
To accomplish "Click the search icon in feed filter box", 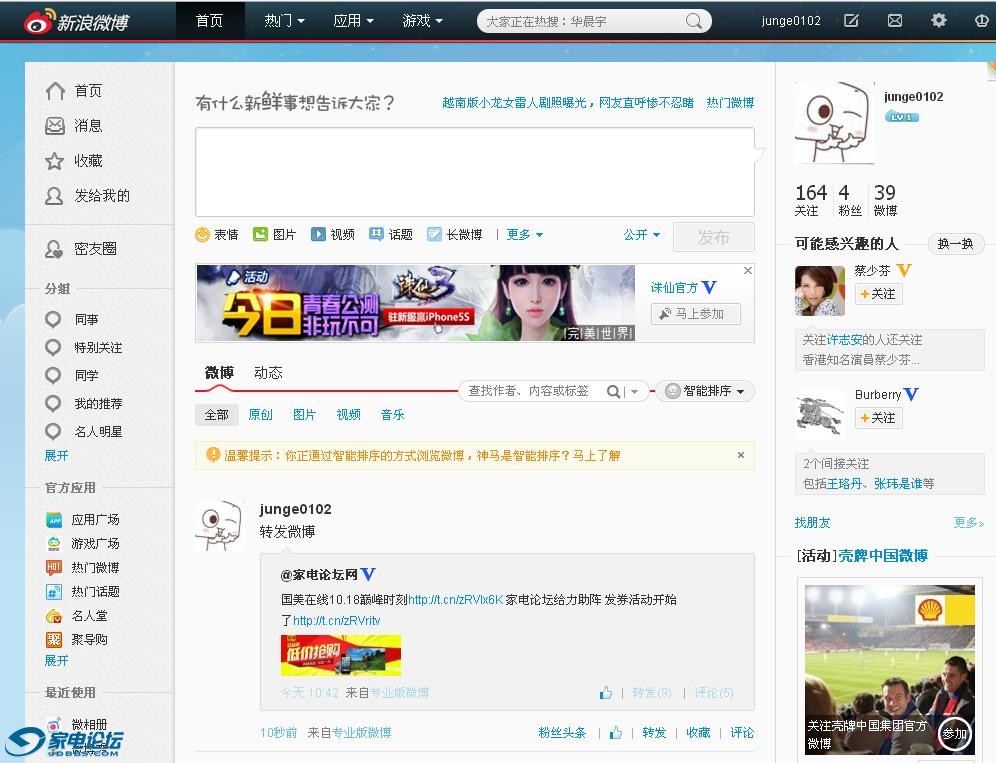I will (613, 391).
